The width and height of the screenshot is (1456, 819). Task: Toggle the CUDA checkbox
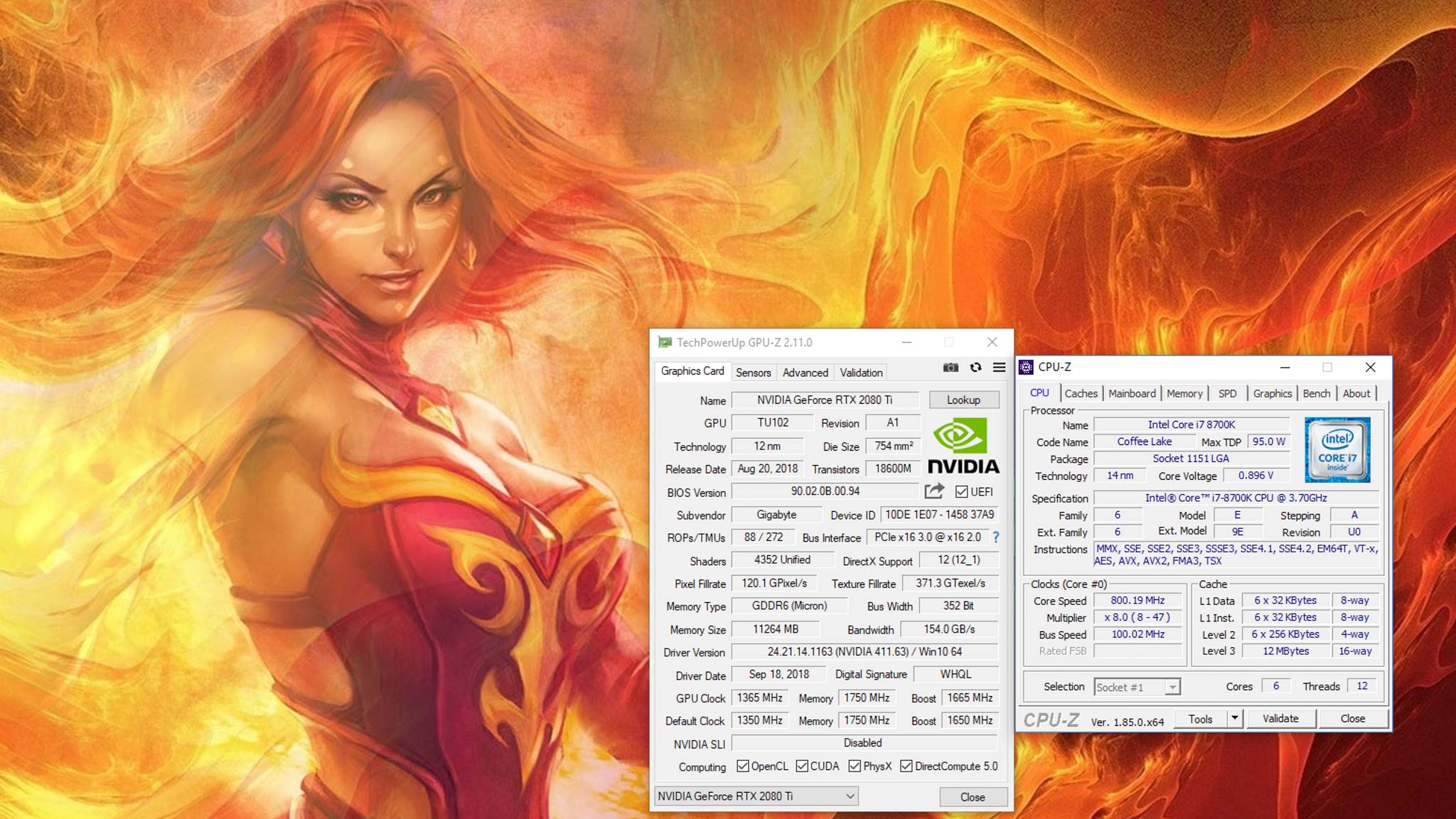click(x=802, y=766)
